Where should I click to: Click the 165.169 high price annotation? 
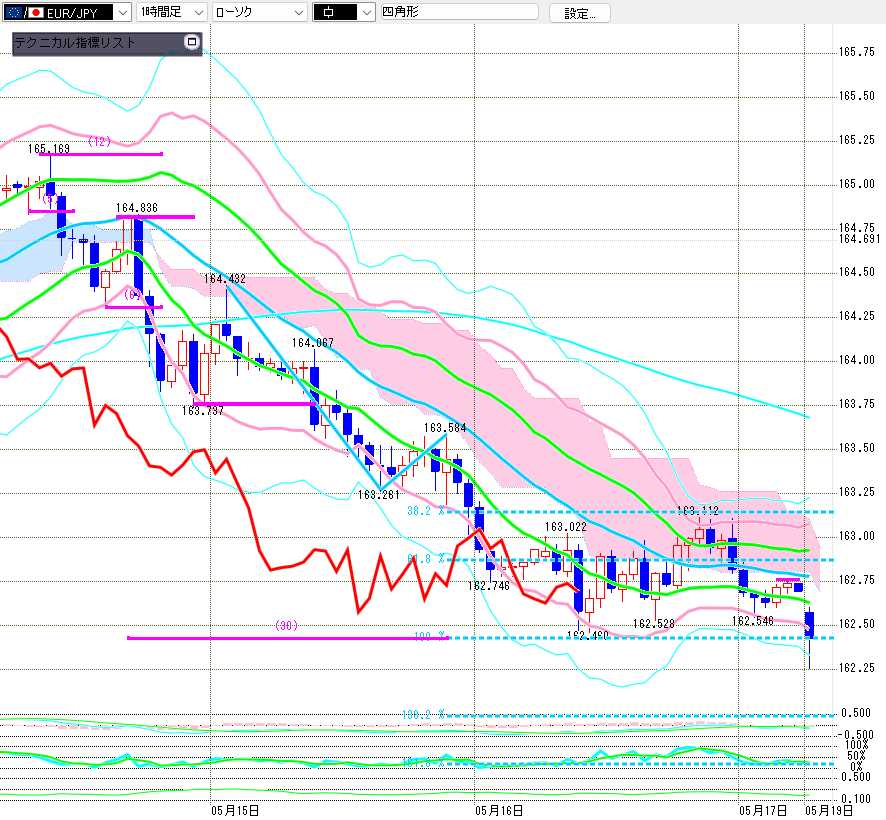coord(49,149)
